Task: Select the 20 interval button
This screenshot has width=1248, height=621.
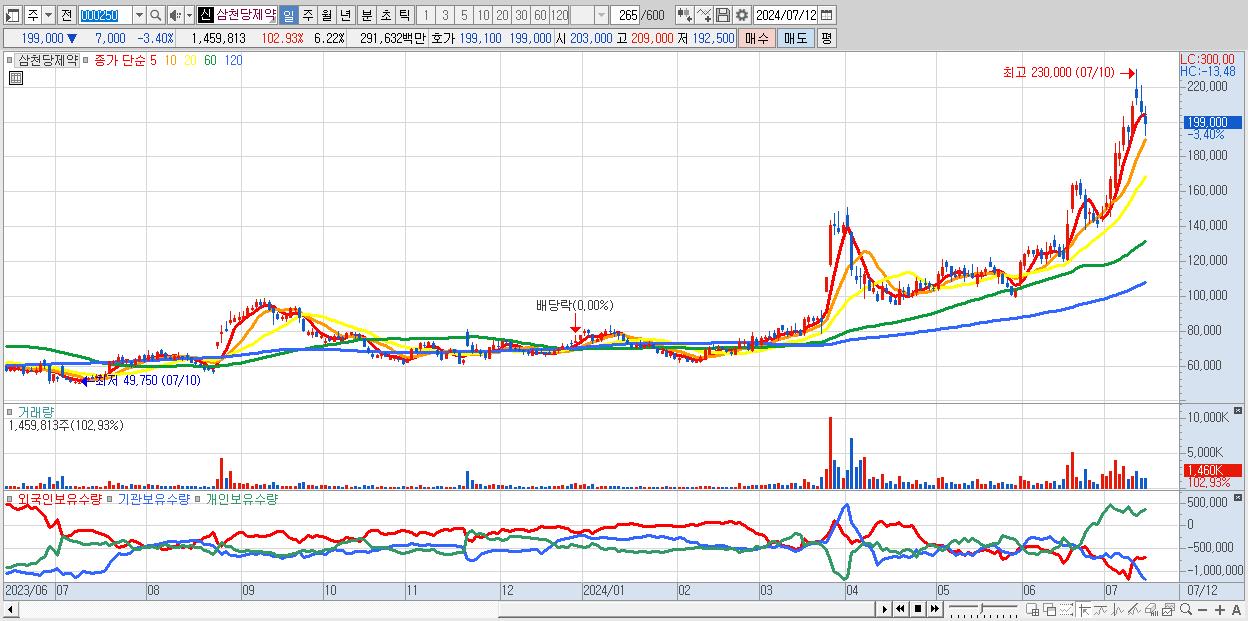Action: click(x=502, y=15)
